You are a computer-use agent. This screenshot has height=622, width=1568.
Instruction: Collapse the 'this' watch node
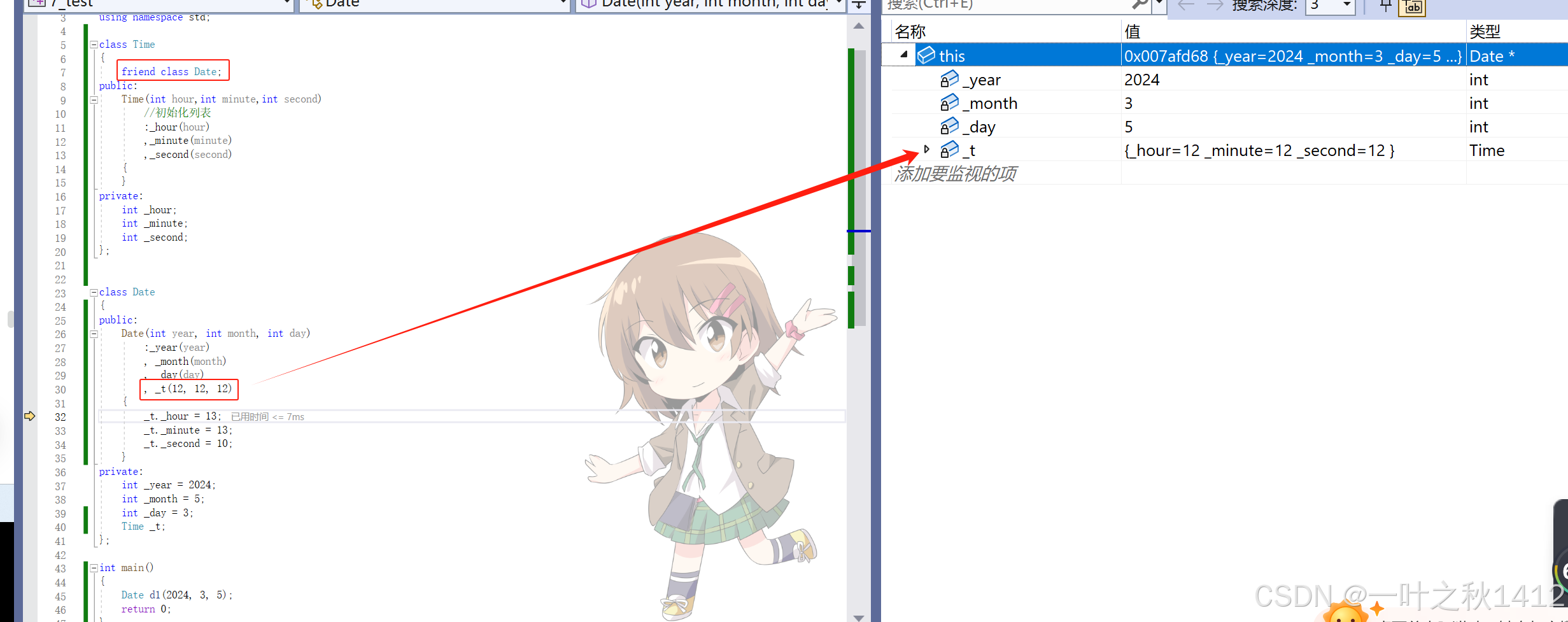904,55
